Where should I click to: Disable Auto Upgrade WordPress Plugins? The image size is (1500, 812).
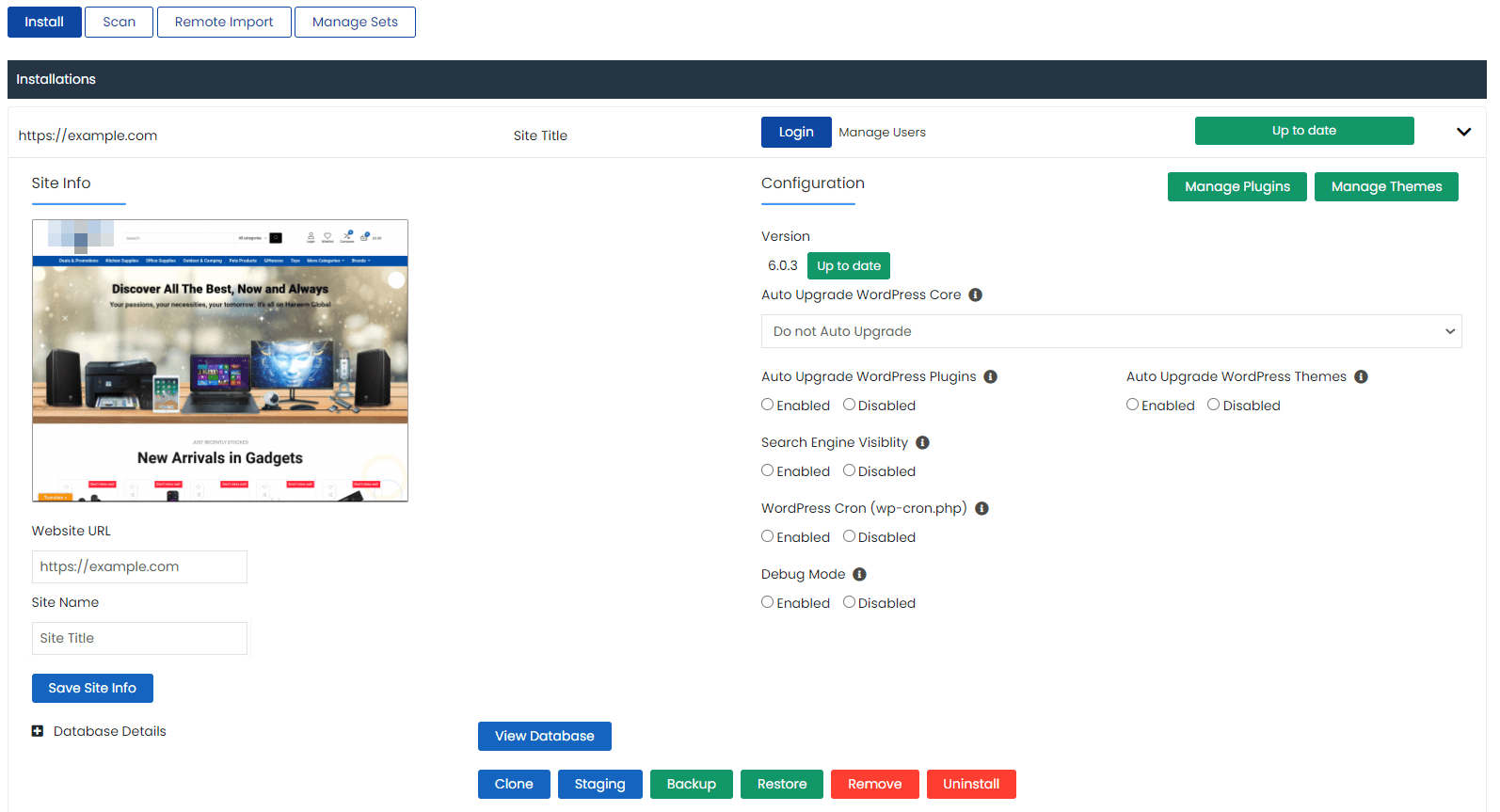pyautogui.click(x=850, y=405)
